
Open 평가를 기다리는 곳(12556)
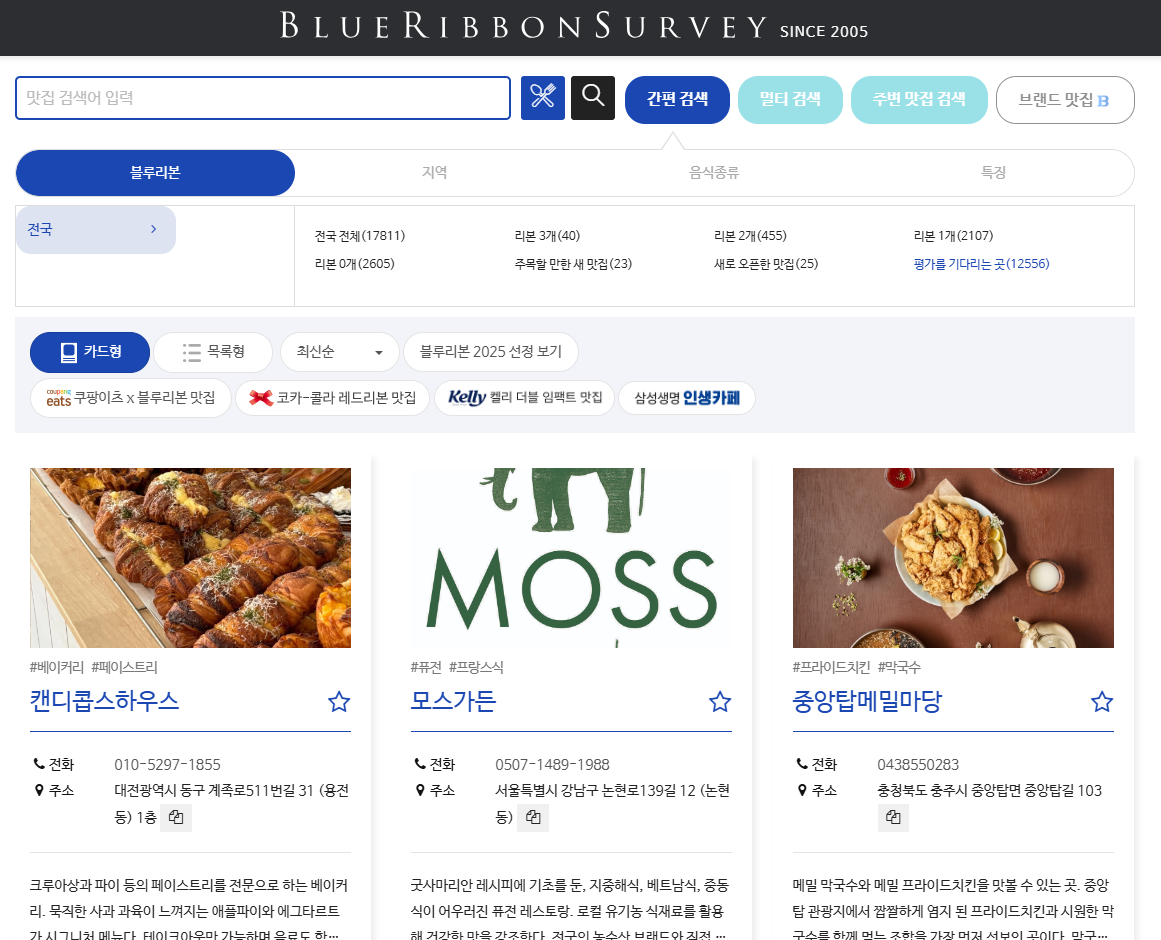(981, 264)
